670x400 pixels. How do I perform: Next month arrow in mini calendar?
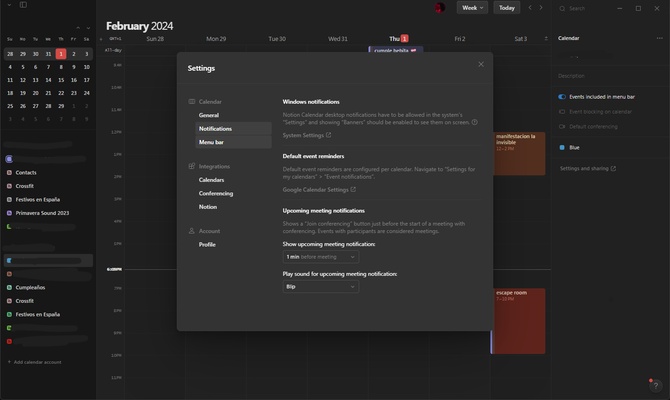tap(88, 28)
